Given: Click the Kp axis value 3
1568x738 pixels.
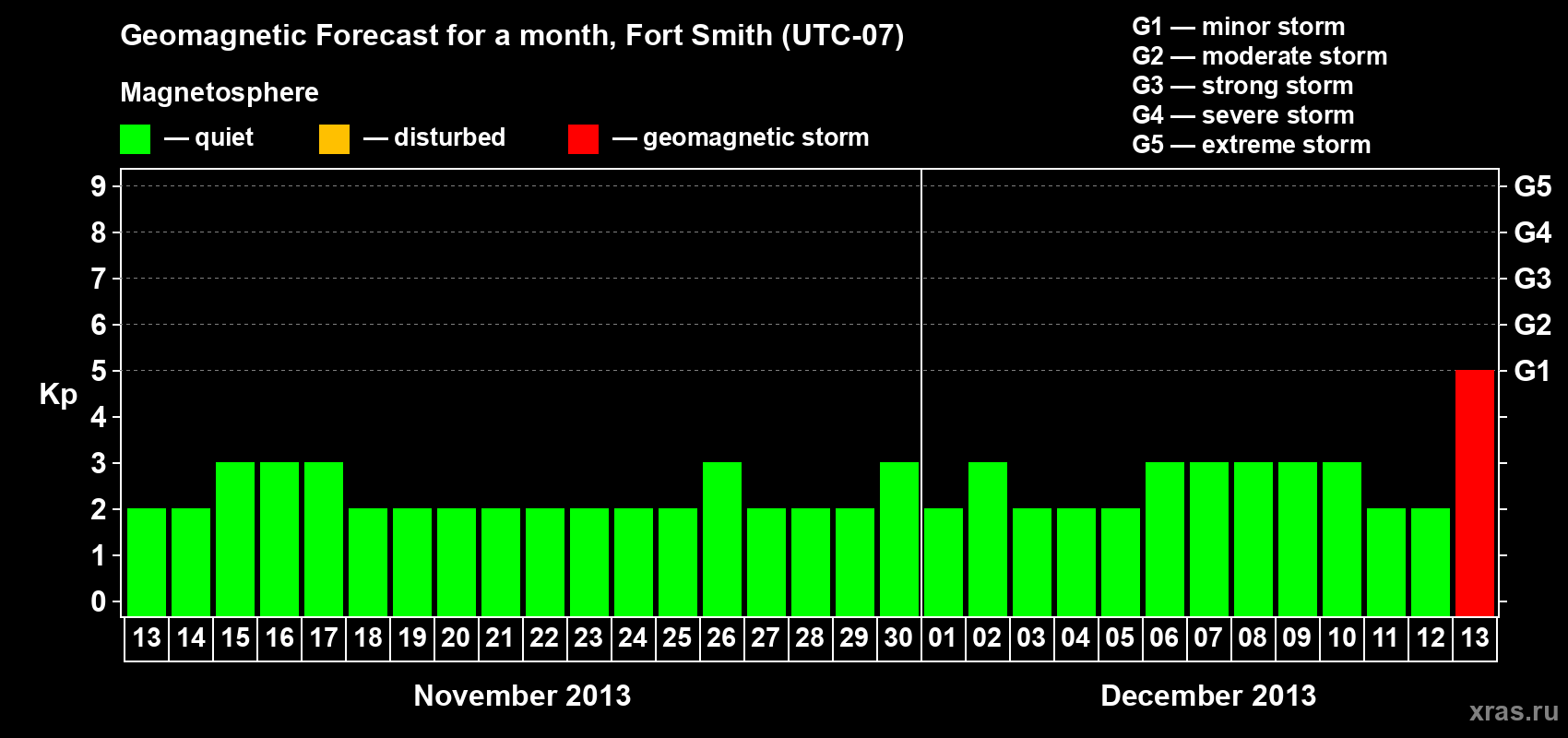Looking at the screenshot, I should pos(99,463).
